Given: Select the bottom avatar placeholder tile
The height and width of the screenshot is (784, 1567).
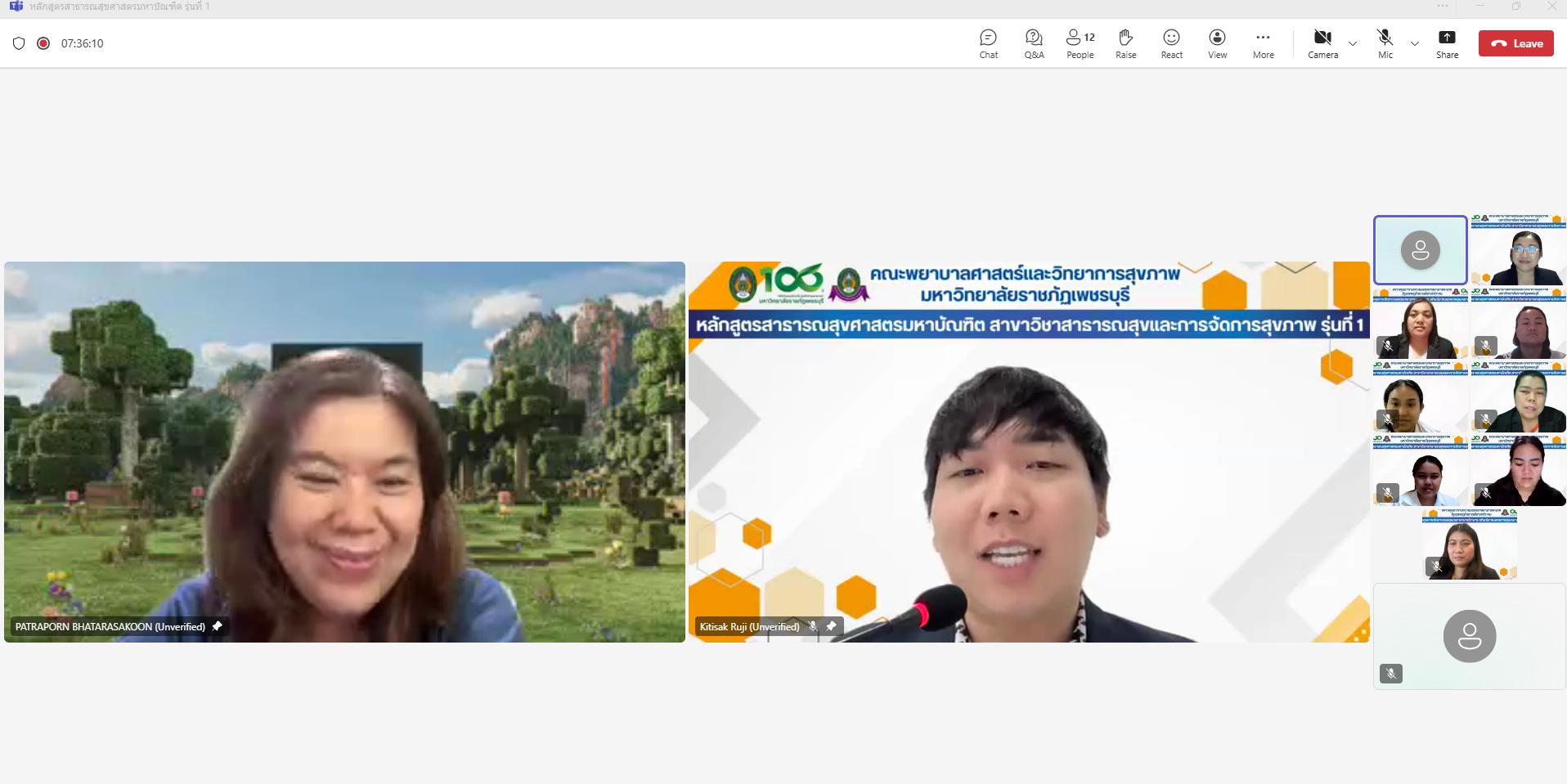Looking at the screenshot, I should [x=1469, y=636].
